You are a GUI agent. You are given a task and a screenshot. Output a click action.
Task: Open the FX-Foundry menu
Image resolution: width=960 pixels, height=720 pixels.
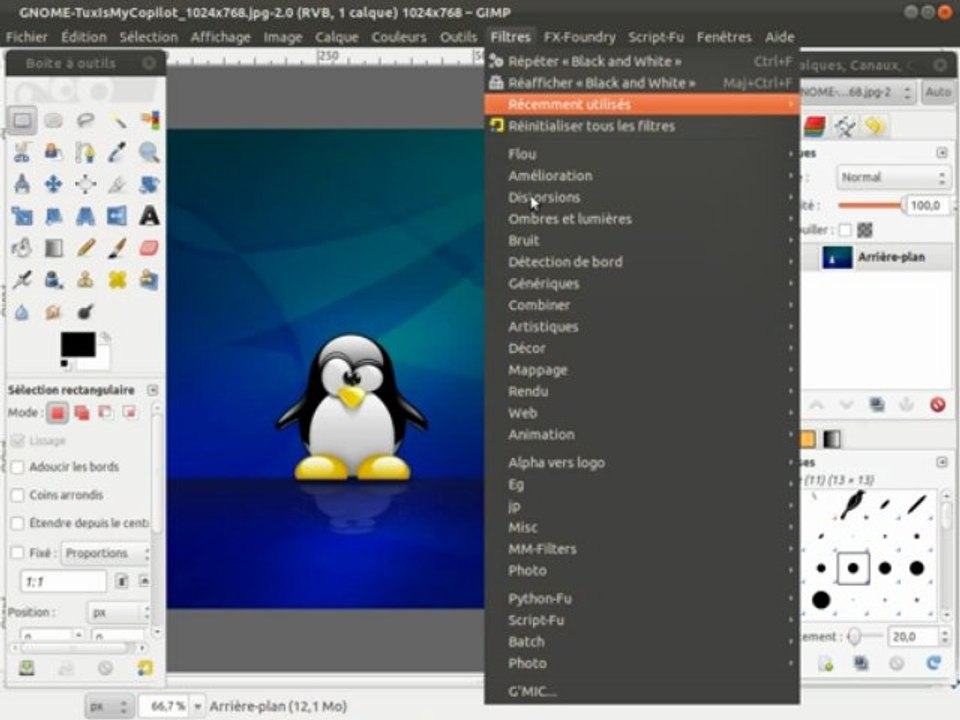579,37
